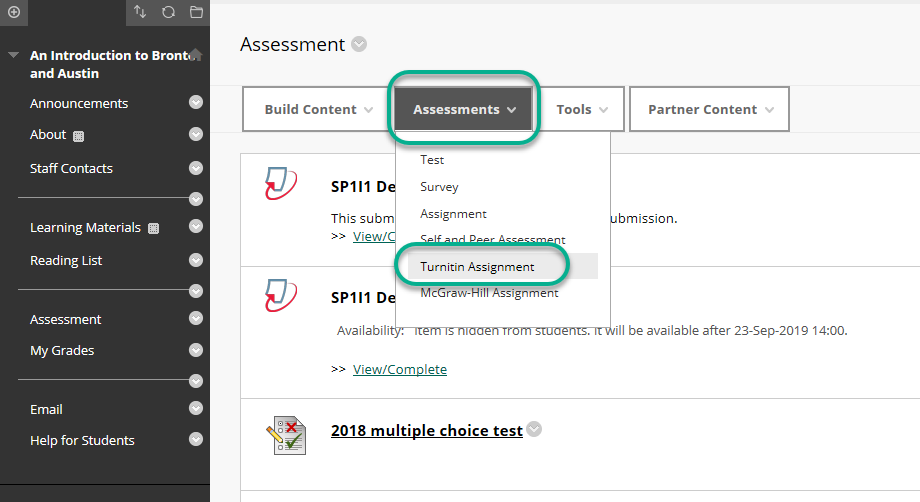Image resolution: width=920 pixels, height=502 pixels.
Task: Click partially hidden View/C link under first item
Action: [374, 236]
